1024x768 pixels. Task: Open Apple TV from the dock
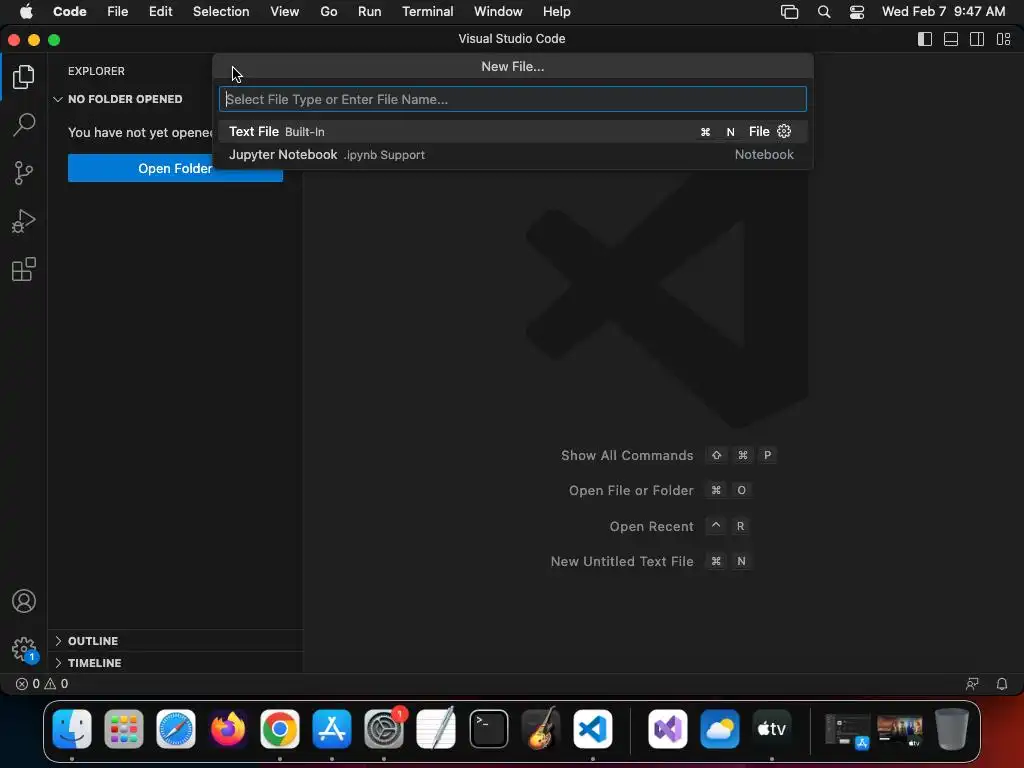point(771,729)
